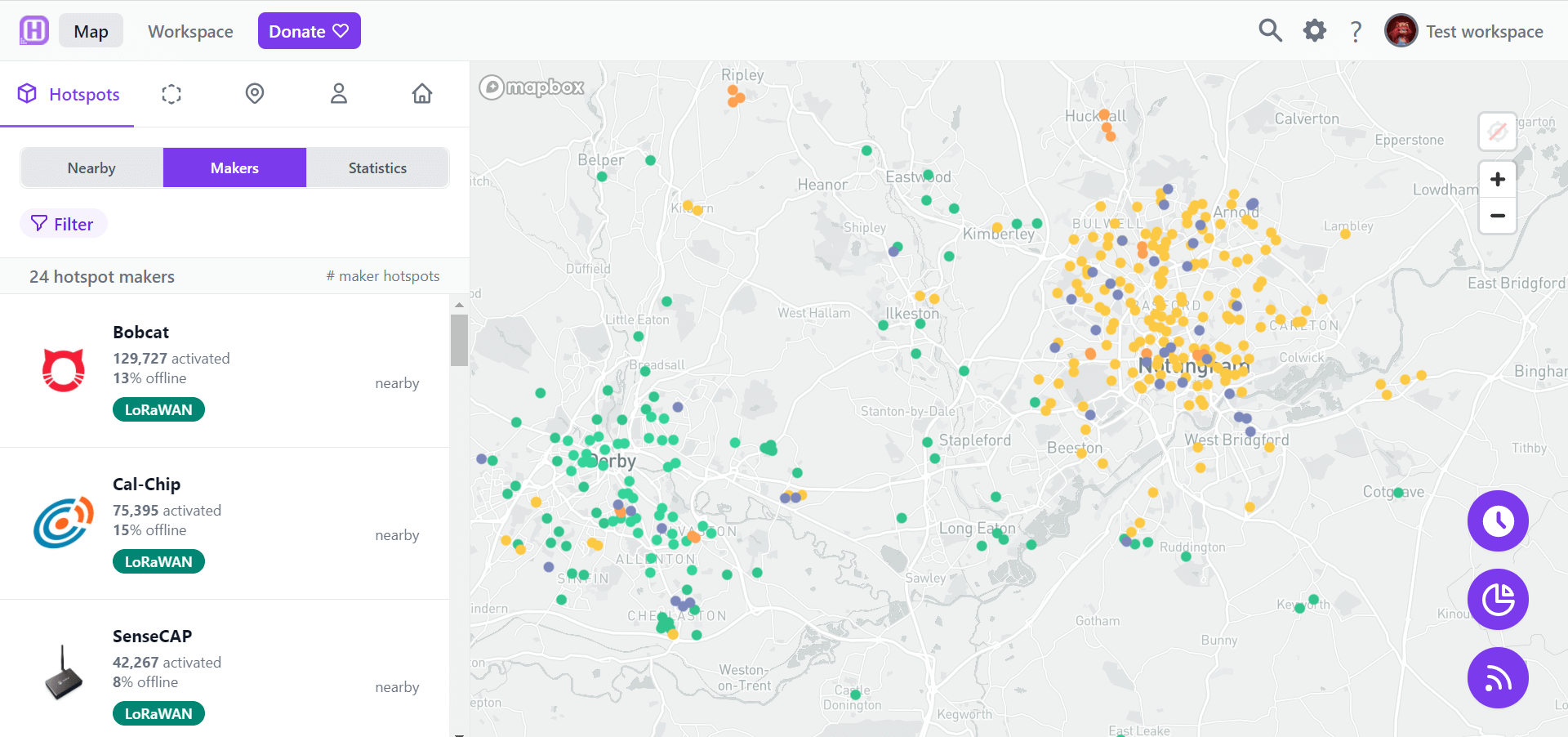
Task: Open the home tab icon
Action: [422, 94]
